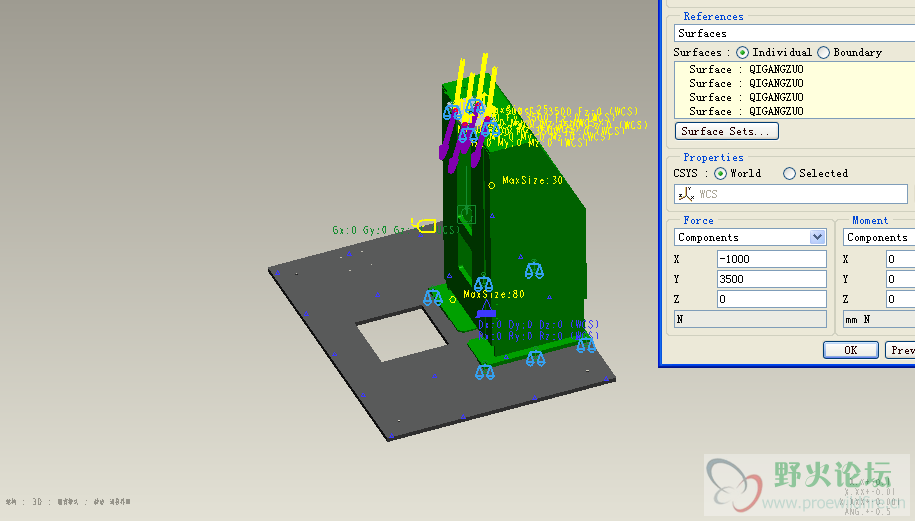The image size is (915, 521).
Task: Click the Force X field showing -1000
Action: [771, 259]
